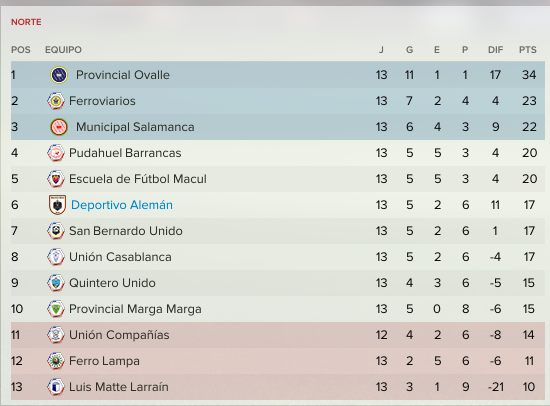
Task: Click the Ferro Lampa team badge
Action: pyautogui.click(x=56, y=361)
